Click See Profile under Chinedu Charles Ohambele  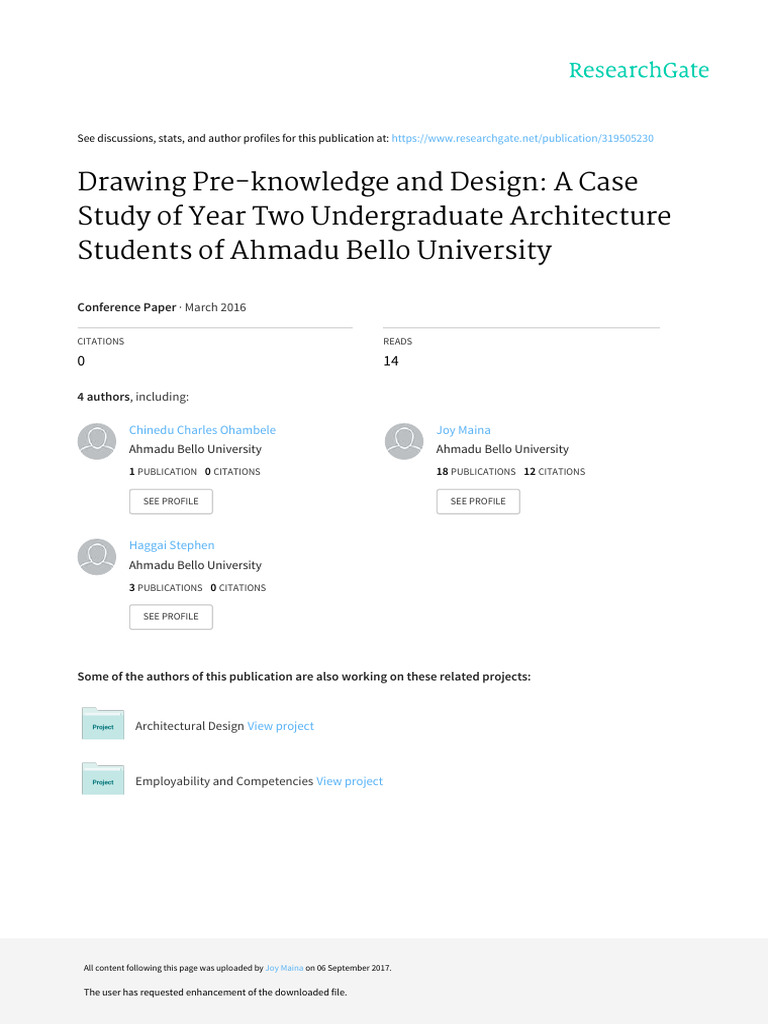(x=171, y=502)
